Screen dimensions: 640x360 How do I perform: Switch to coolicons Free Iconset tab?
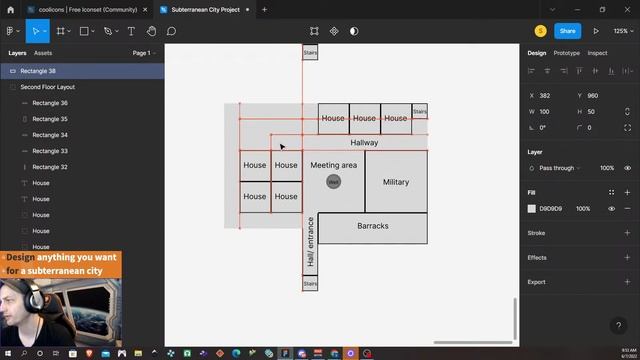88,10
